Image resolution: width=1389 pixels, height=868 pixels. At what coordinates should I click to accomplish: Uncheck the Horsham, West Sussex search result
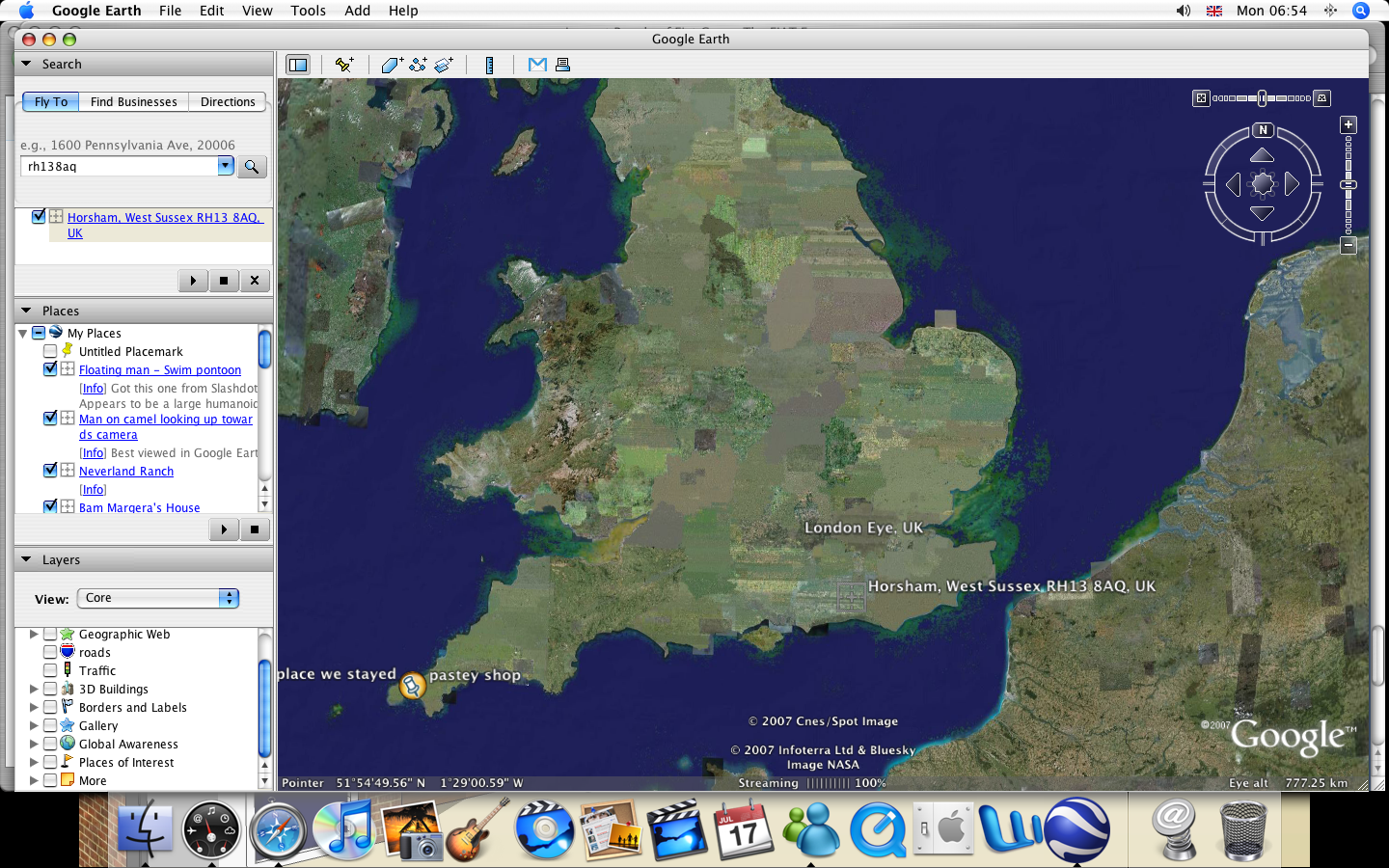[x=39, y=217]
